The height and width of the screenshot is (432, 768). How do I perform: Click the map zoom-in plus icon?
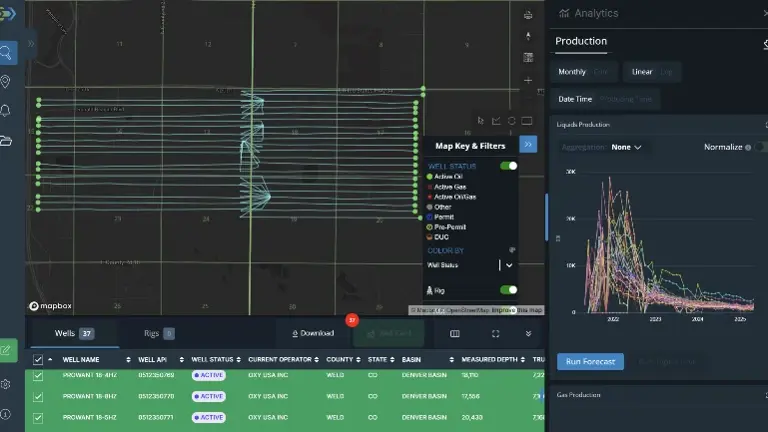coord(528,80)
